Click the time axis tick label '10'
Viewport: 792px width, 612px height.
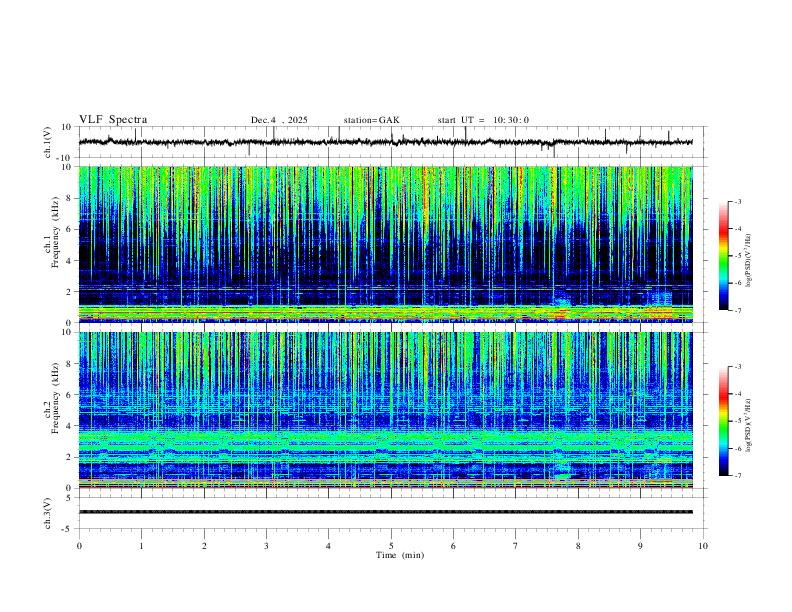click(703, 546)
